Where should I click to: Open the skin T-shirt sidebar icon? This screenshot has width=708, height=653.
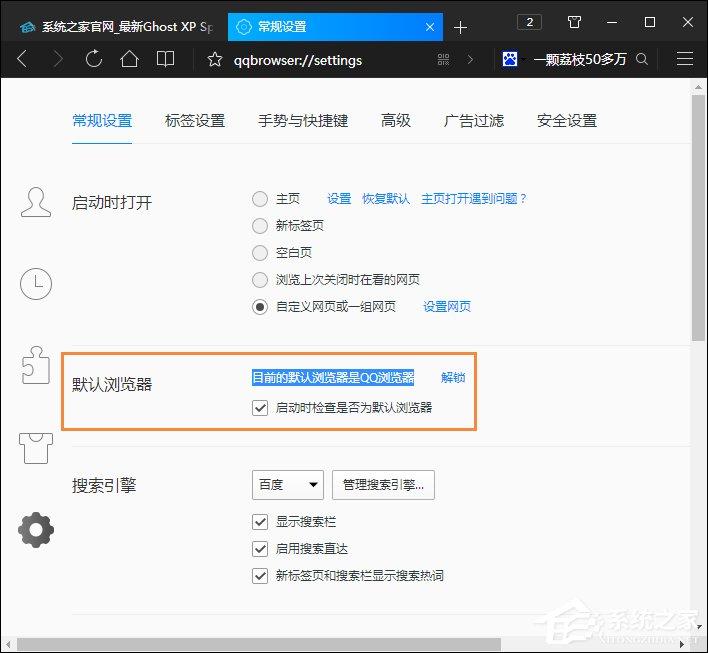point(36,448)
